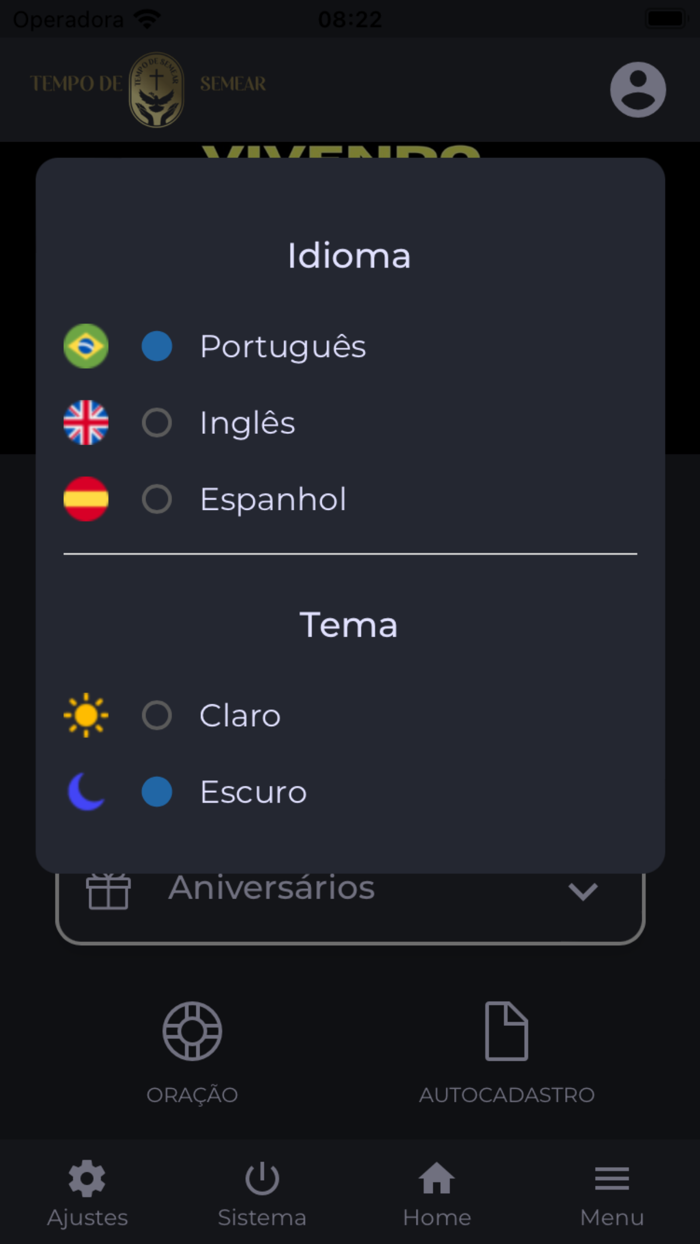
Task: Switch to the Ajustes tab
Action: (x=87, y=1192)
